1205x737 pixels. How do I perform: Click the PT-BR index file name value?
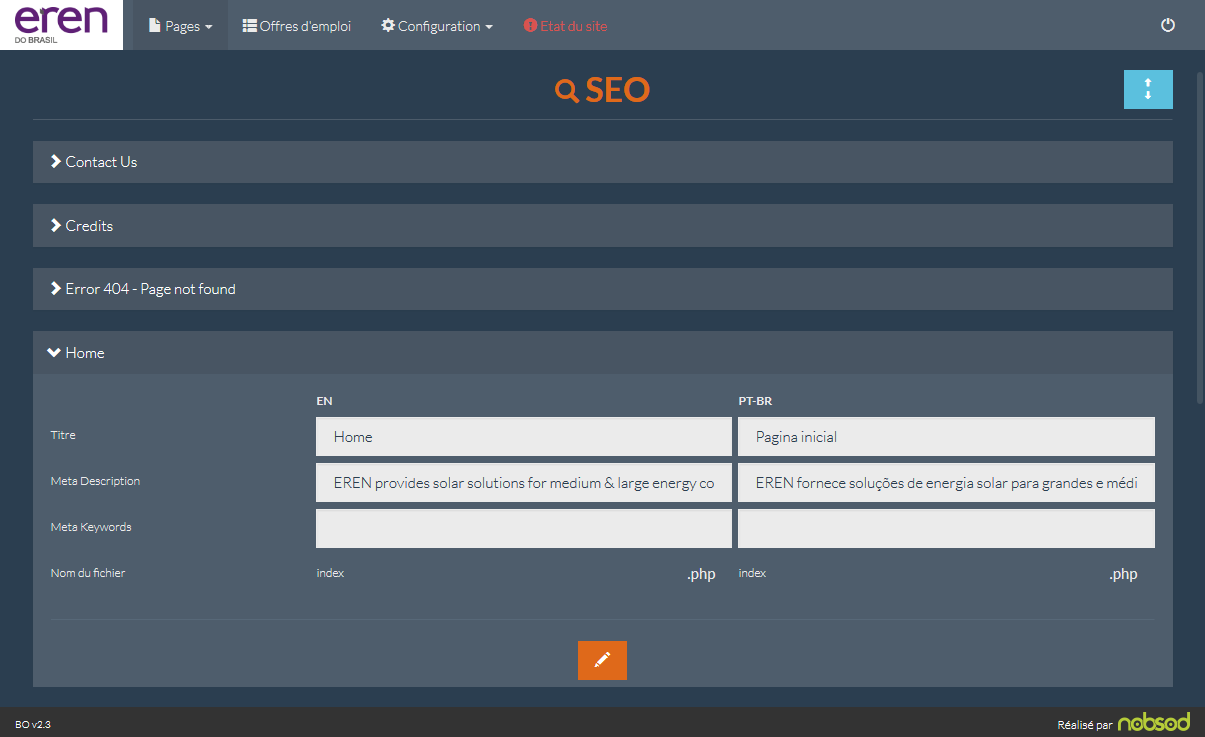752,573
